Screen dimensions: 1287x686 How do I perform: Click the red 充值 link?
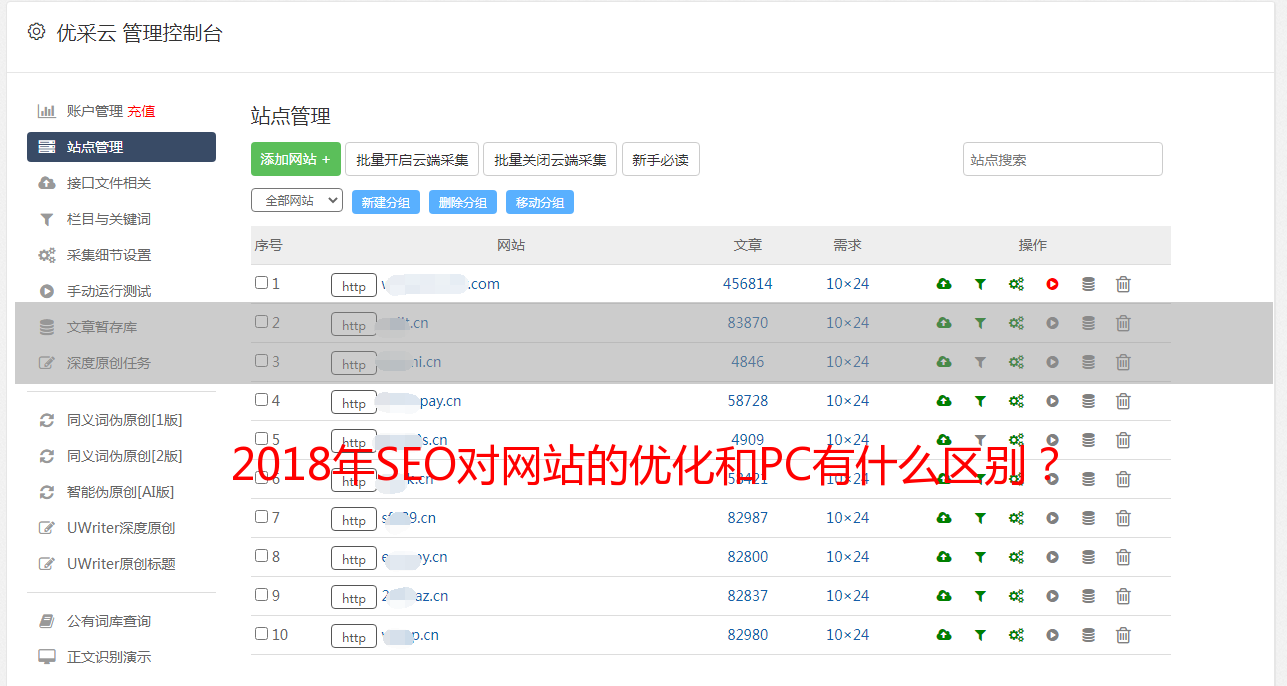point(141,111)
